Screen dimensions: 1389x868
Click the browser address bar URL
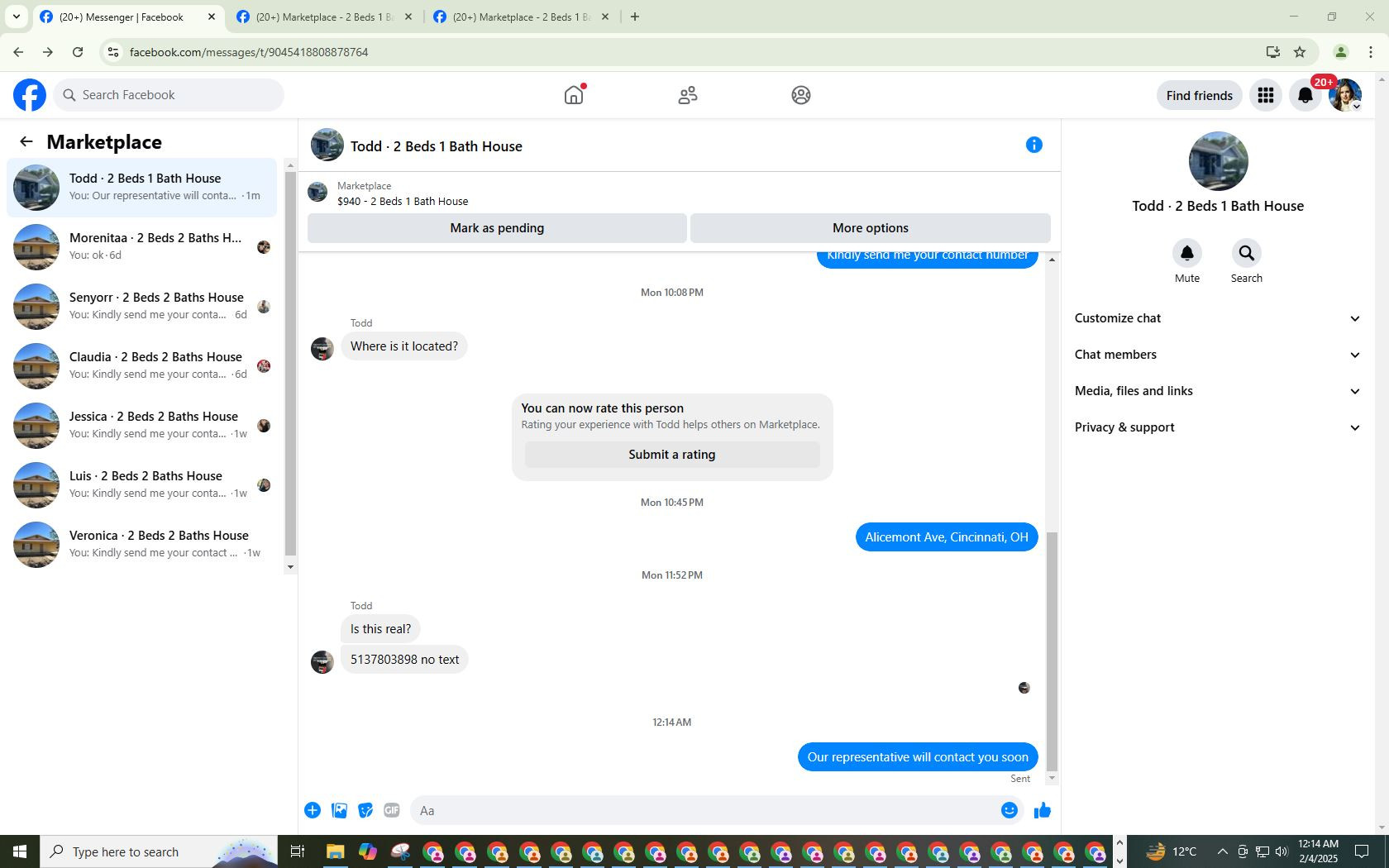click(x=249, y=52)
